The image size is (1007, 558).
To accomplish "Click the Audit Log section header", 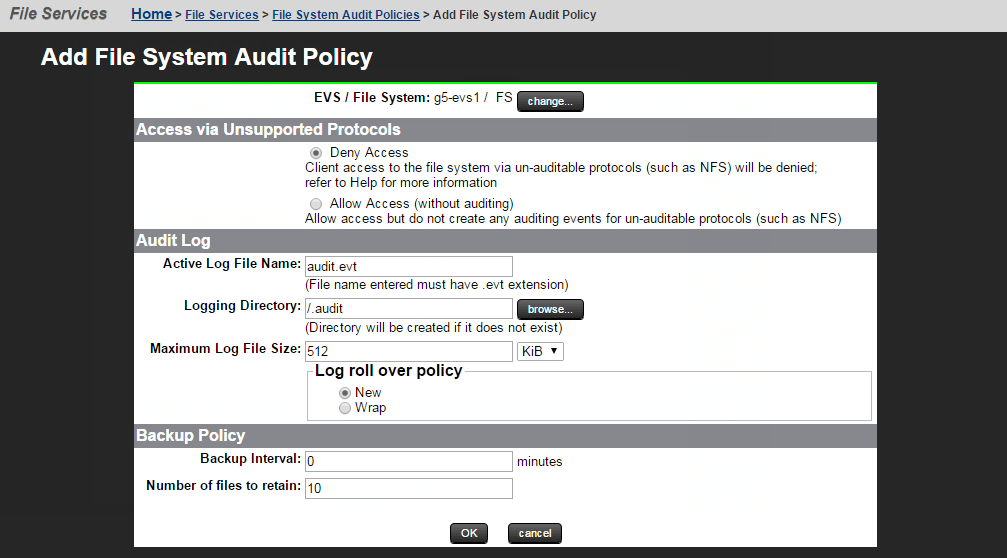I will (173, 240).
